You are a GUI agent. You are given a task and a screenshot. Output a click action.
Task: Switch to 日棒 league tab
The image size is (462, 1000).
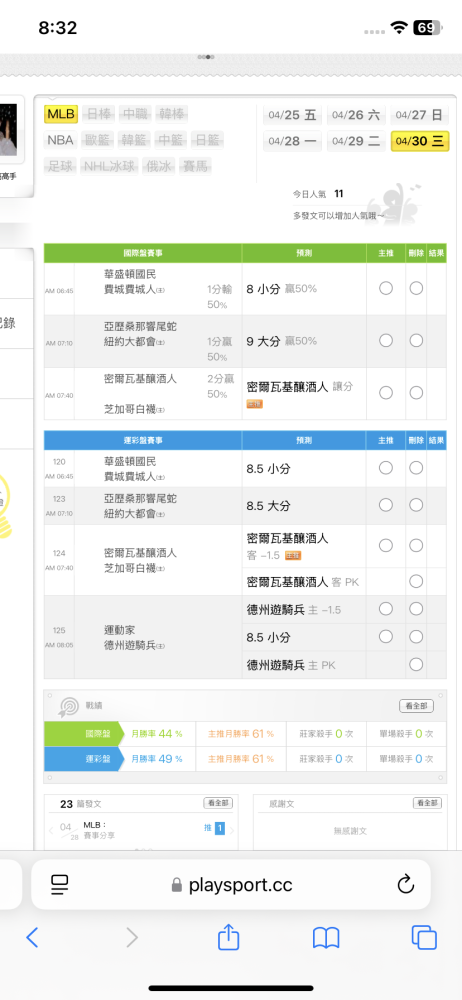pyautogui.click(x=98, y=114)
